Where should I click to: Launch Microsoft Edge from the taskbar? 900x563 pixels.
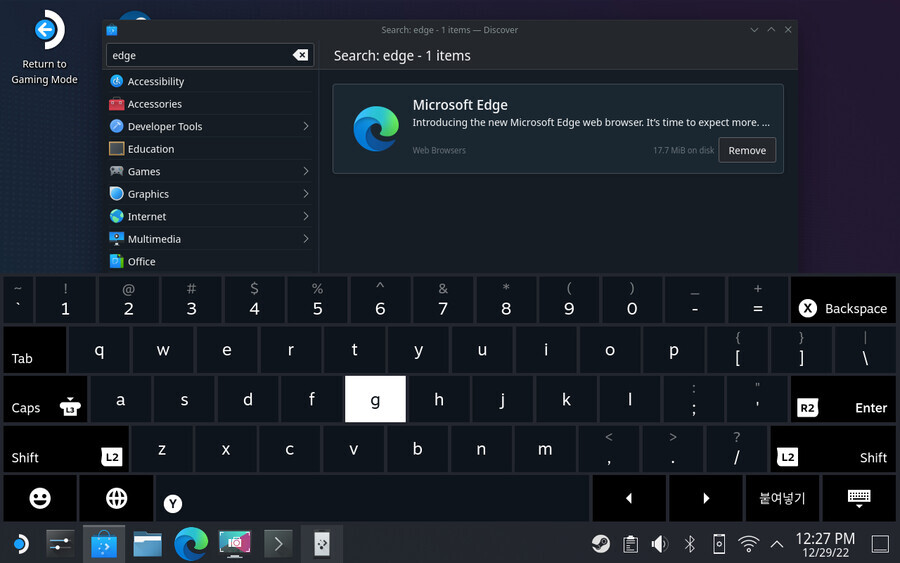pos(191,543)
